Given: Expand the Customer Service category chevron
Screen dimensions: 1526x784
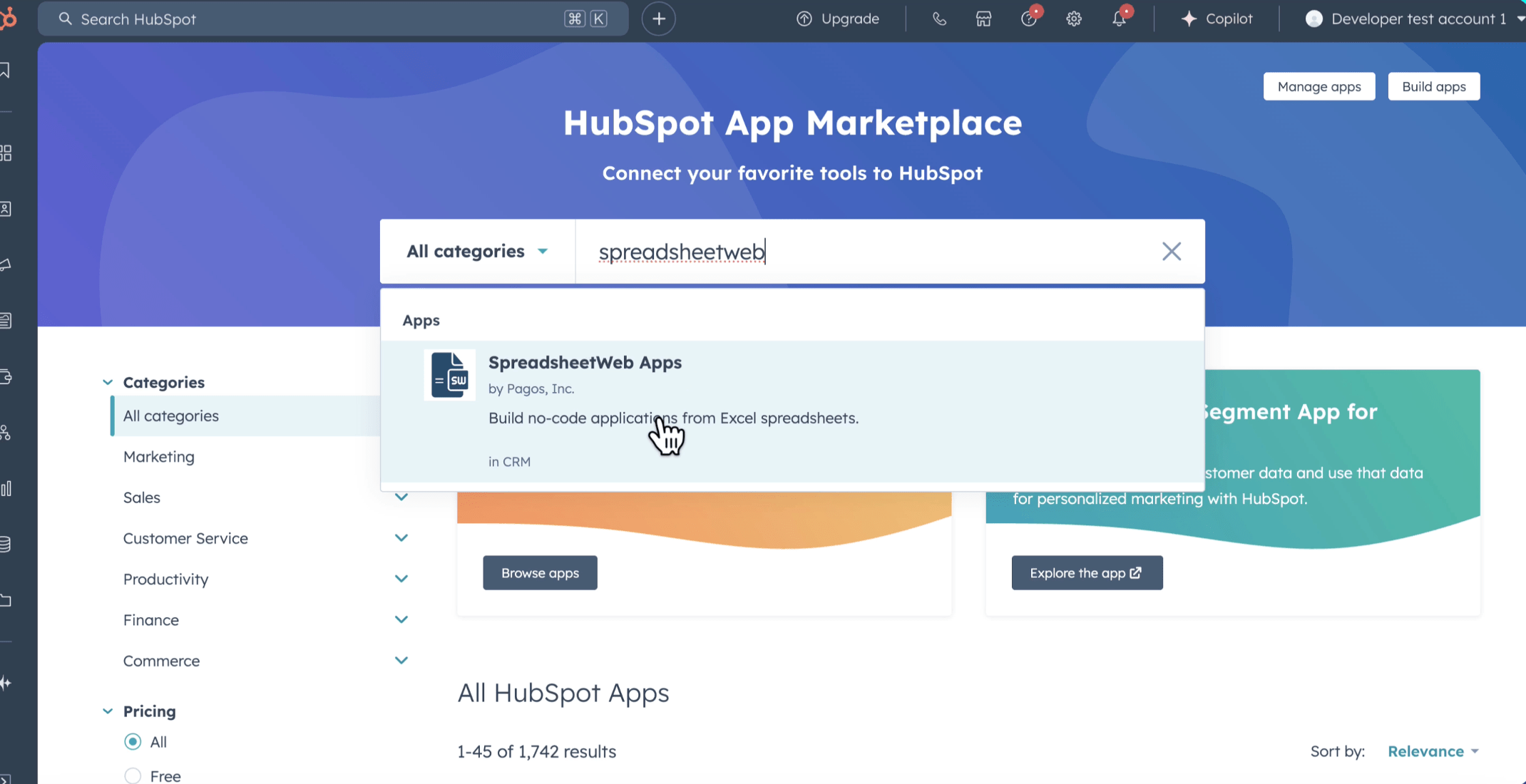Looking at the screenshot, I should pyautogui.click(x=401, y=537).
